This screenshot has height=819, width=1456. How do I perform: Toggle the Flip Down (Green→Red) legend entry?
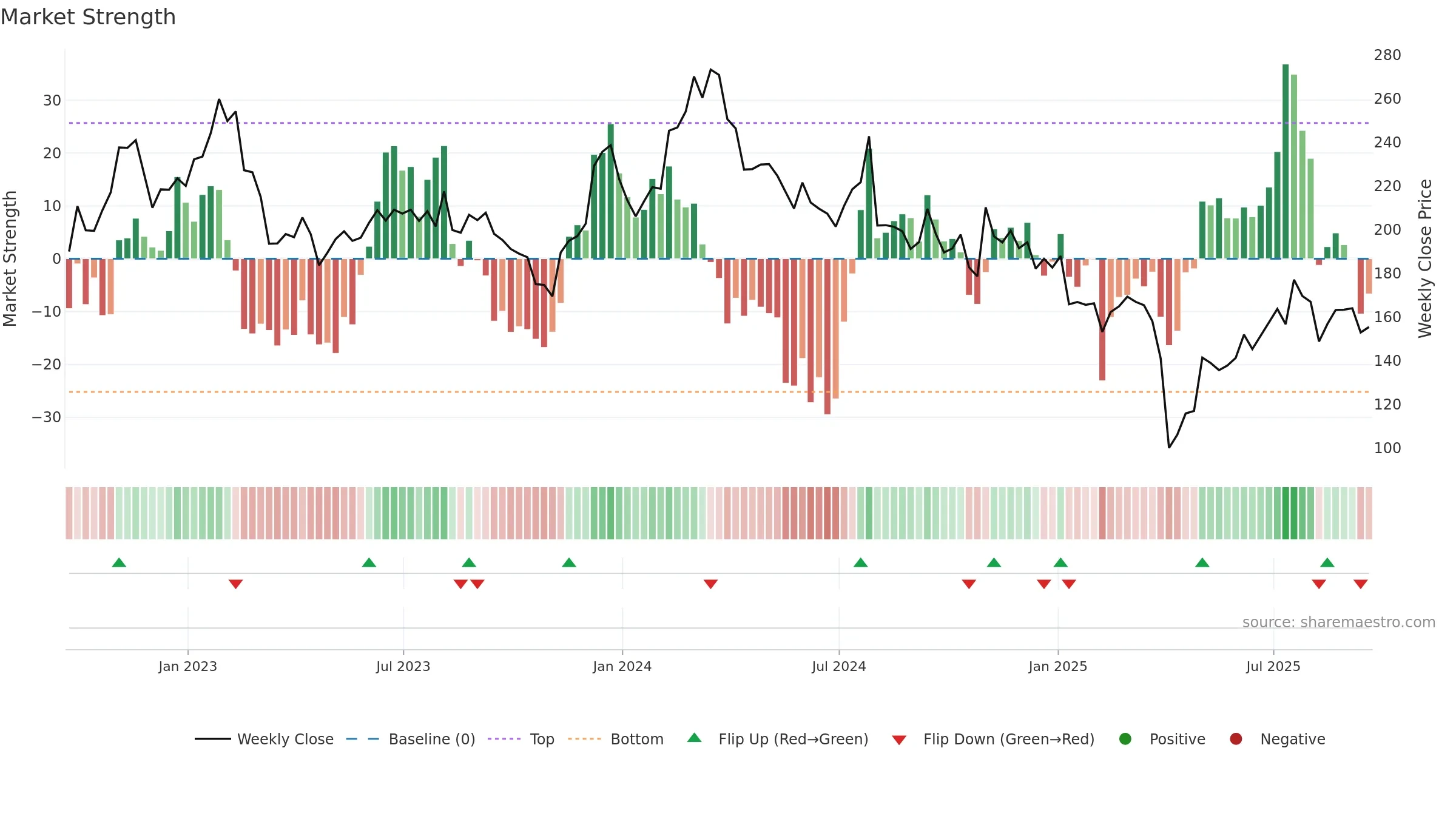tap(993, 739)
